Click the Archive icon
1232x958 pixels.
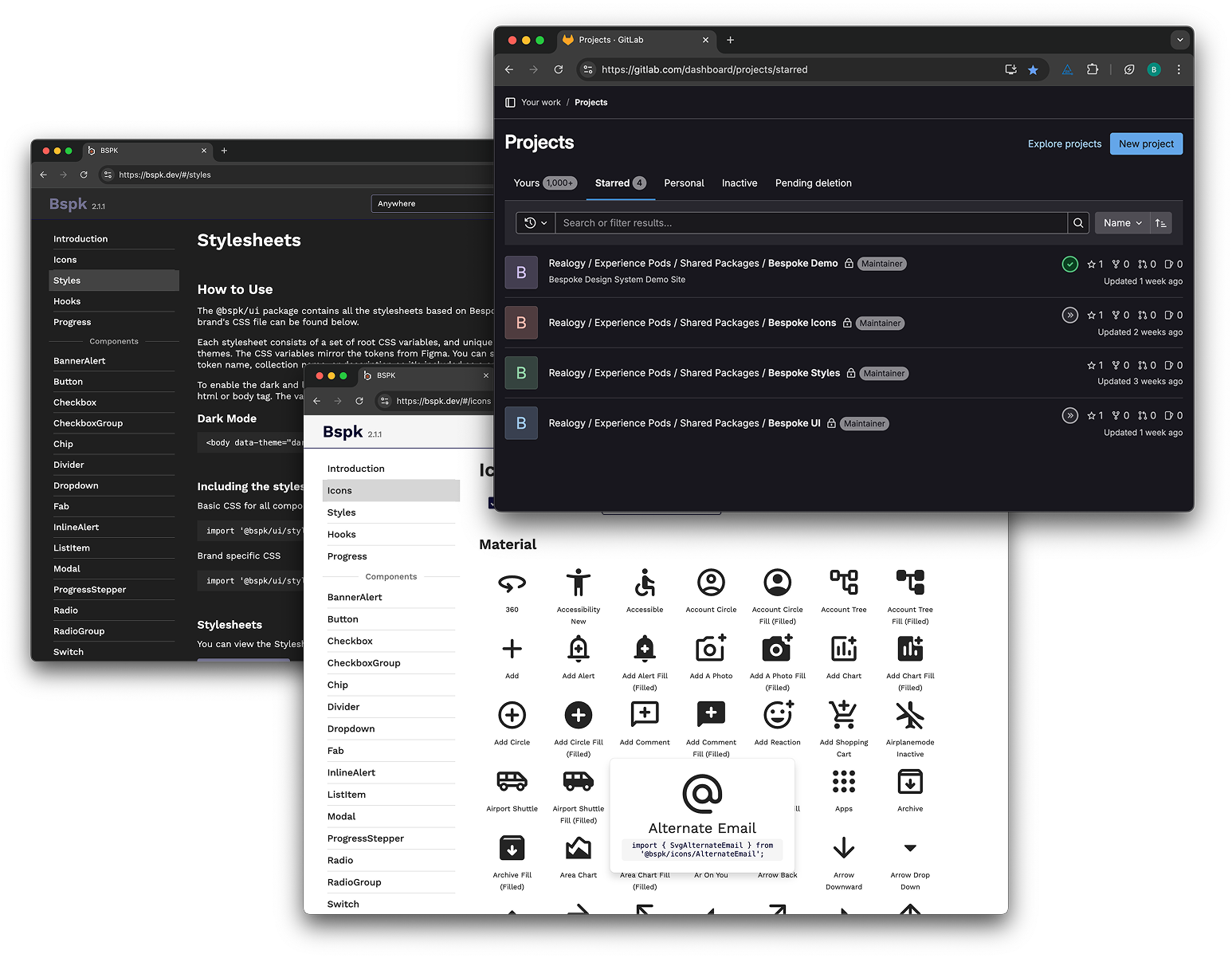click(x=909, y=781)
